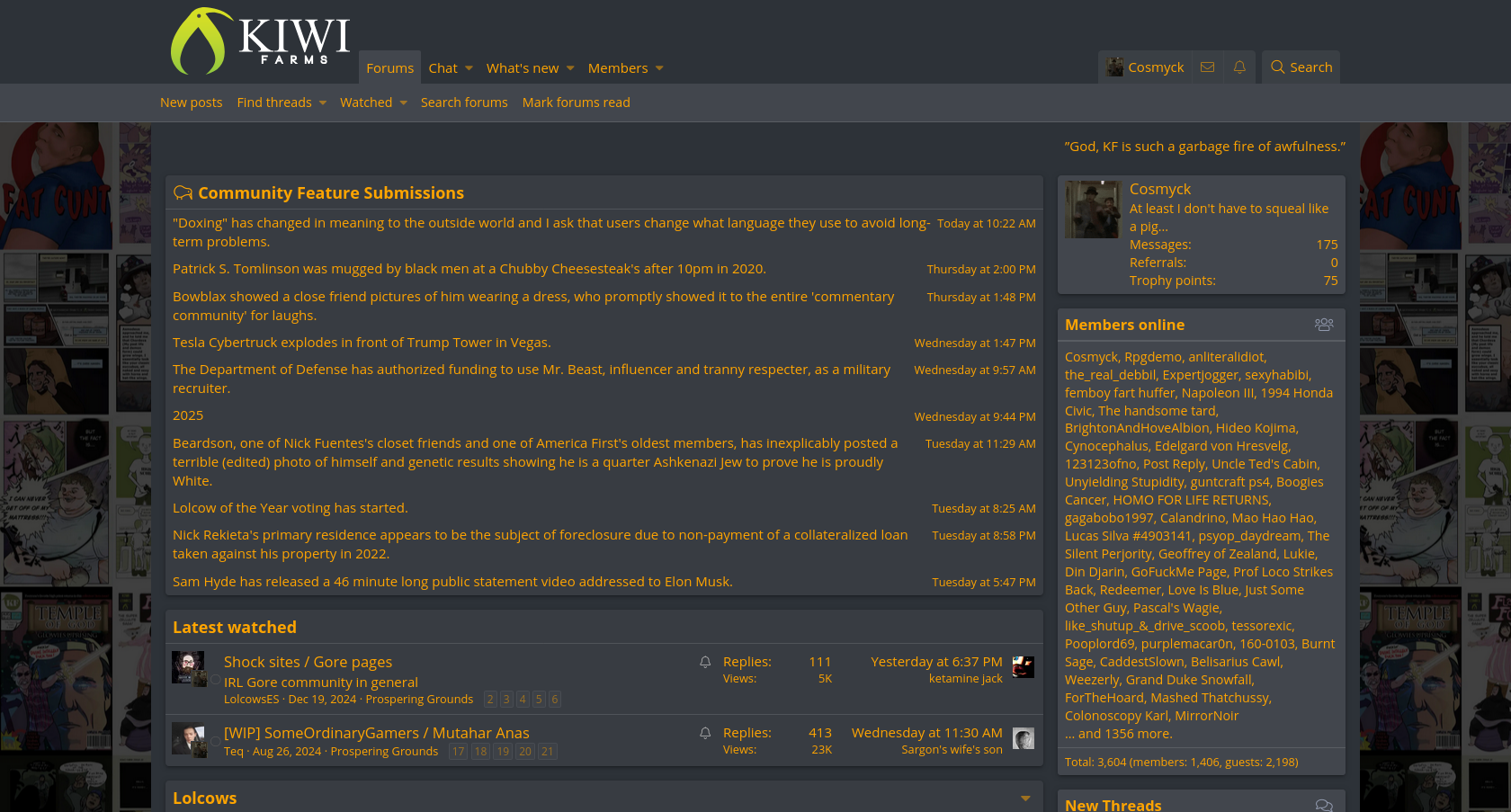This screenshot has height=812, width=1511.
Task: Click the Community Feature Submissions bubble icon
Action: 183,192
